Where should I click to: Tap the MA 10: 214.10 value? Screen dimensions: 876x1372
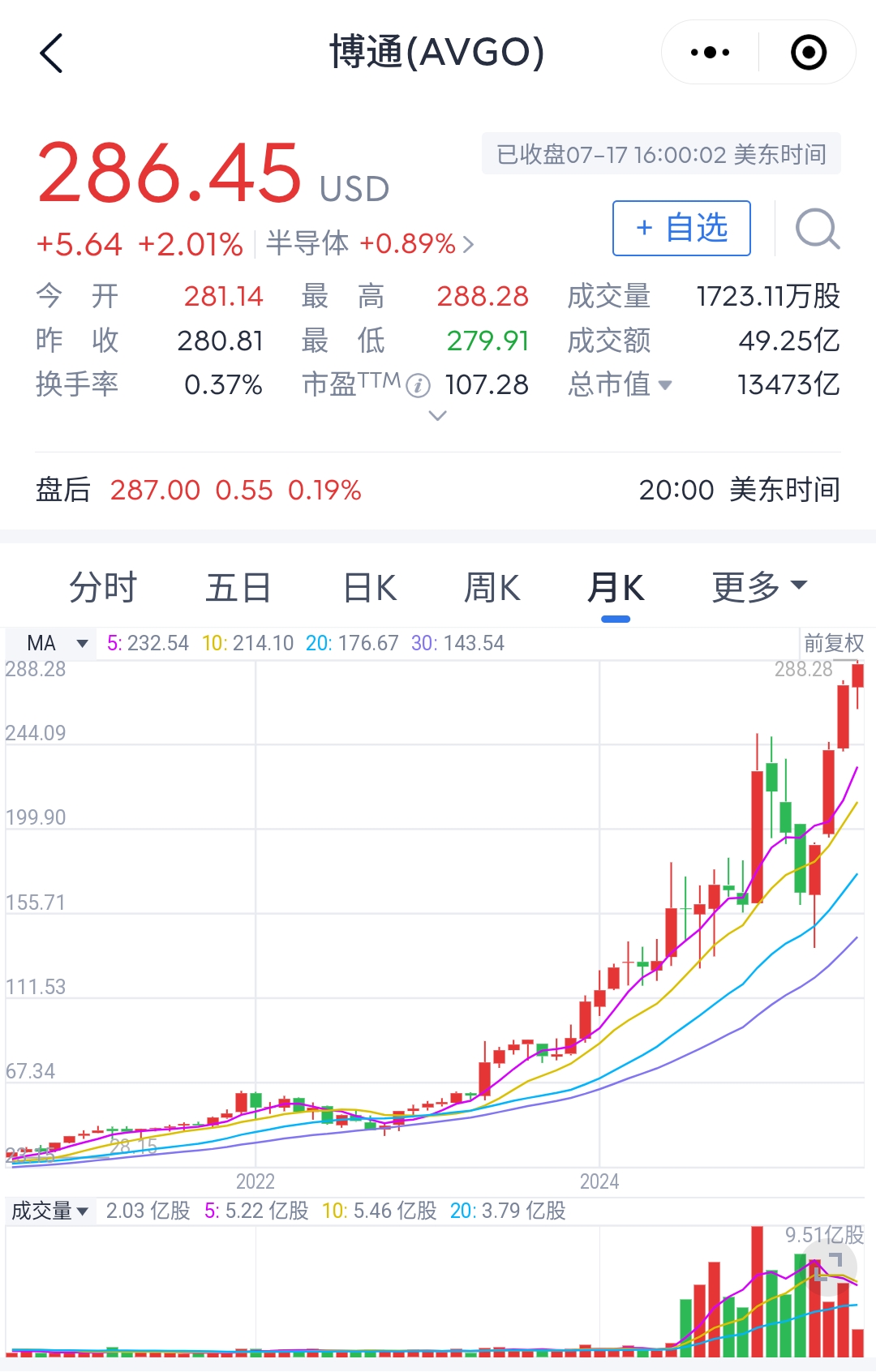pyautogui.click(x=247, y=644)
